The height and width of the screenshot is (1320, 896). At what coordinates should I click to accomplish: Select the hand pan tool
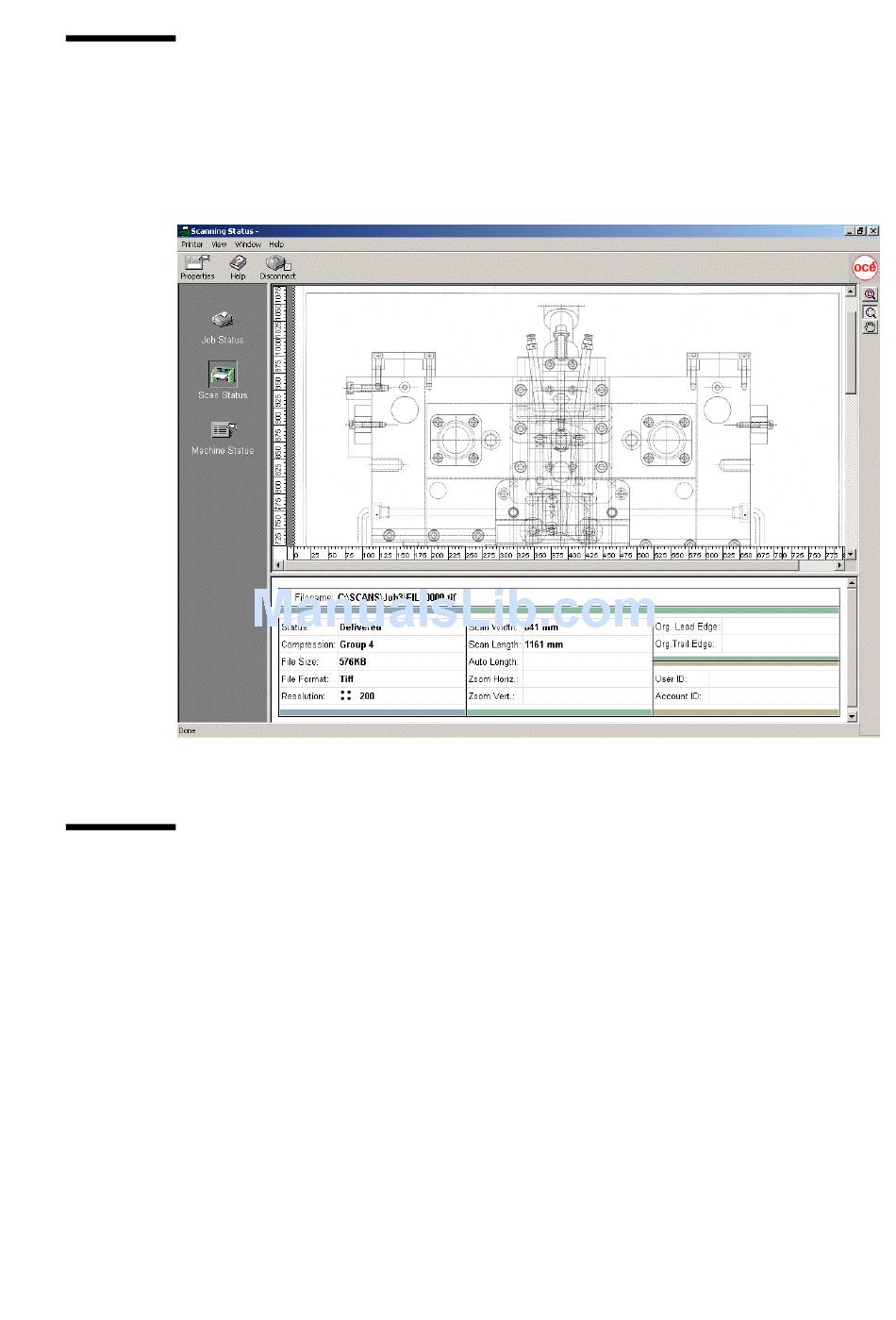click(871, 327)
